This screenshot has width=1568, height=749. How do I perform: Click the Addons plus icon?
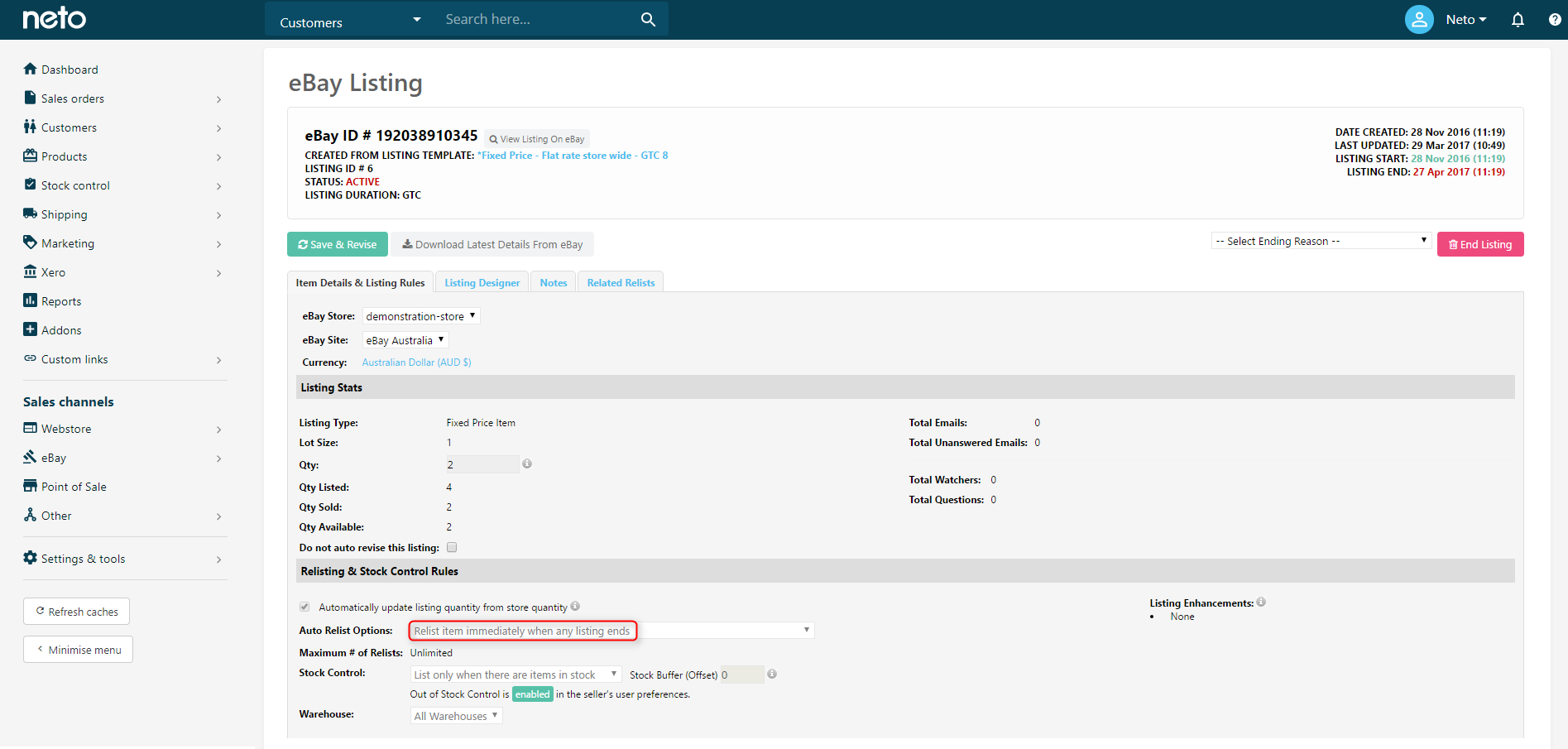click(31, 329)
